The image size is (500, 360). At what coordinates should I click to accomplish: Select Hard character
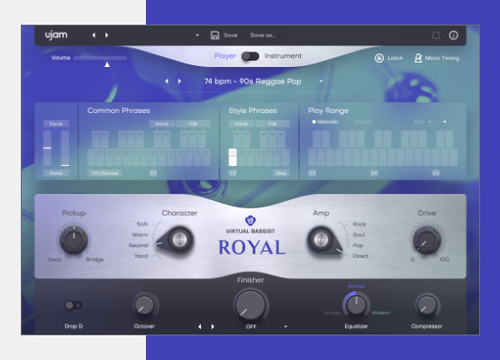(x=141, y=256)
